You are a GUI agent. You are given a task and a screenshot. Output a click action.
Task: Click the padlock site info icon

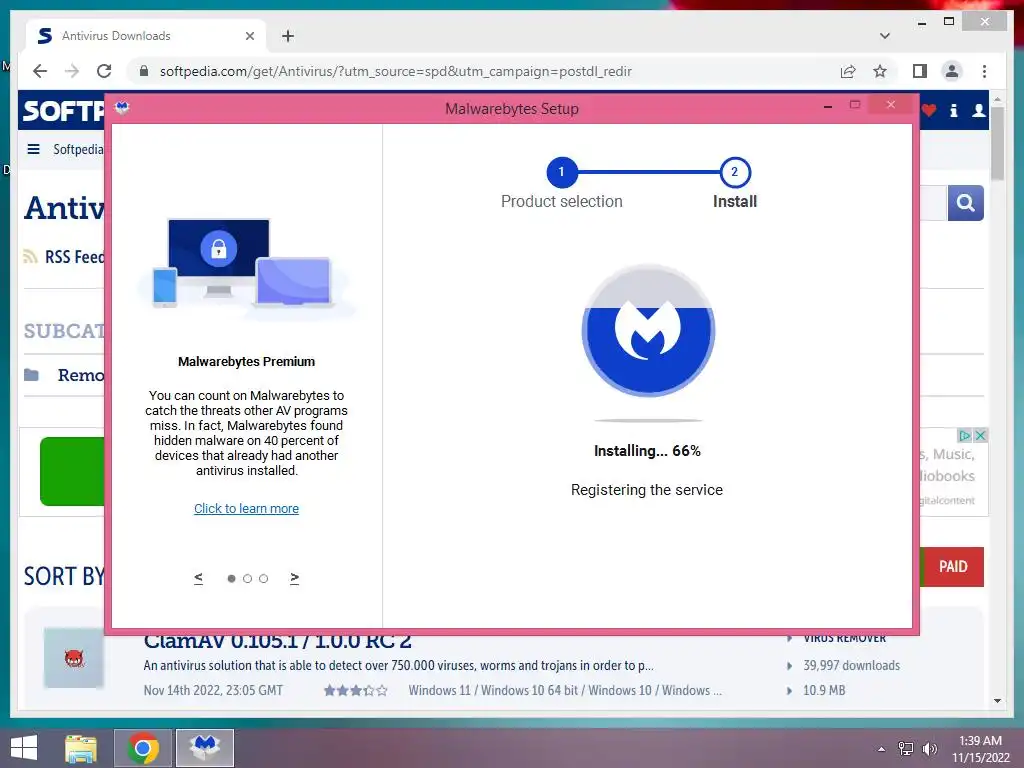(144, 71)
